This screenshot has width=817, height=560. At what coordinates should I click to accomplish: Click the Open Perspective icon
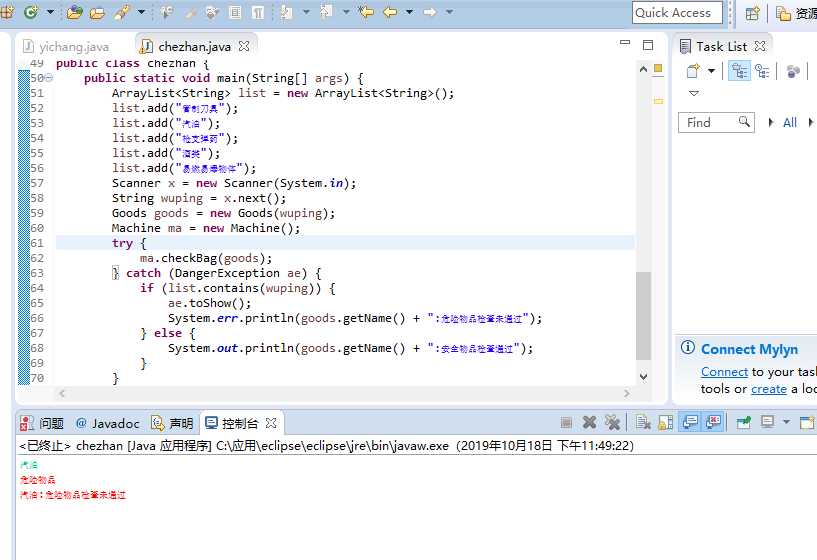coord(752,14)
